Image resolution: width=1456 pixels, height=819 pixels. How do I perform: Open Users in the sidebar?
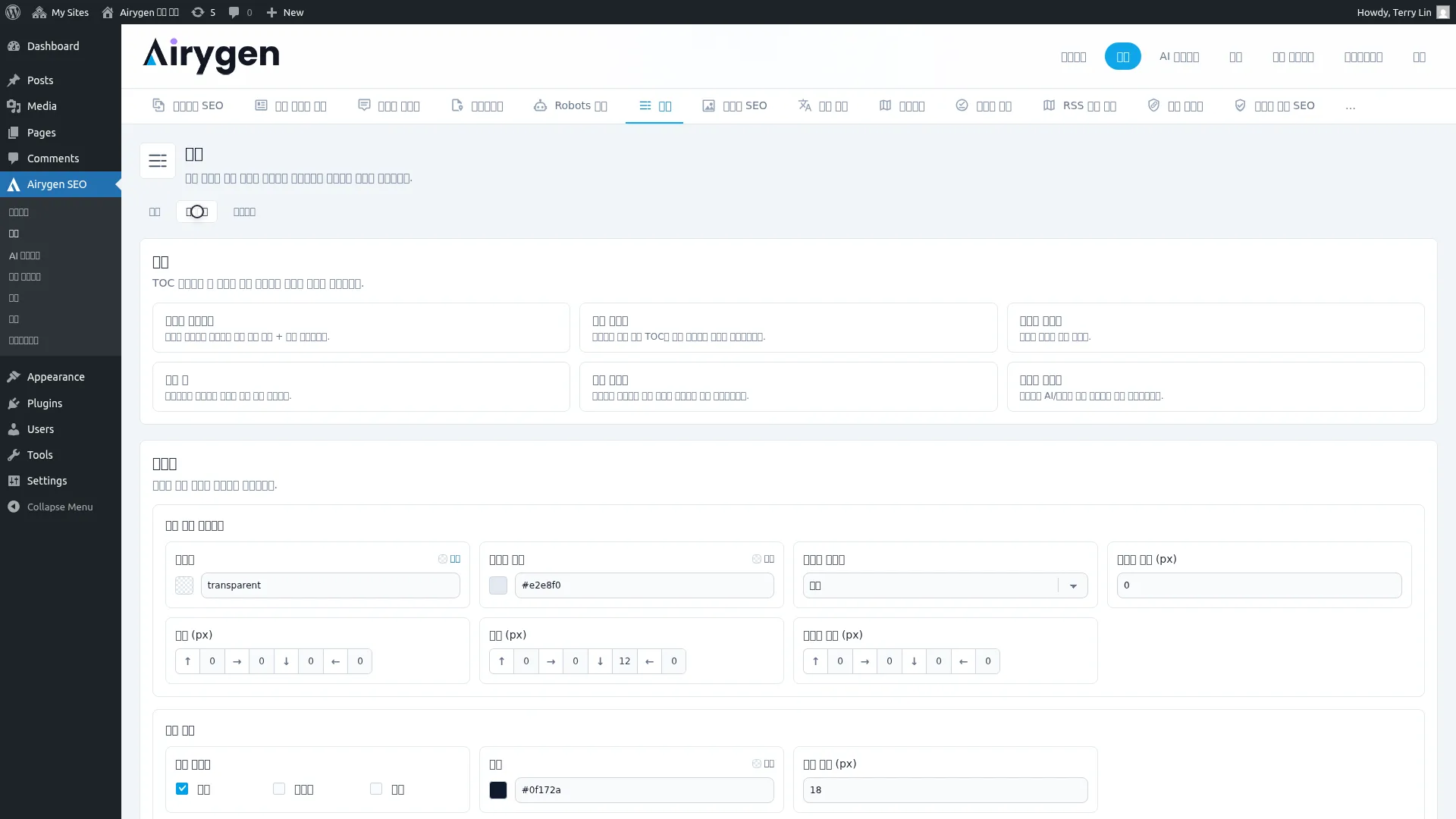click(61, 429)
